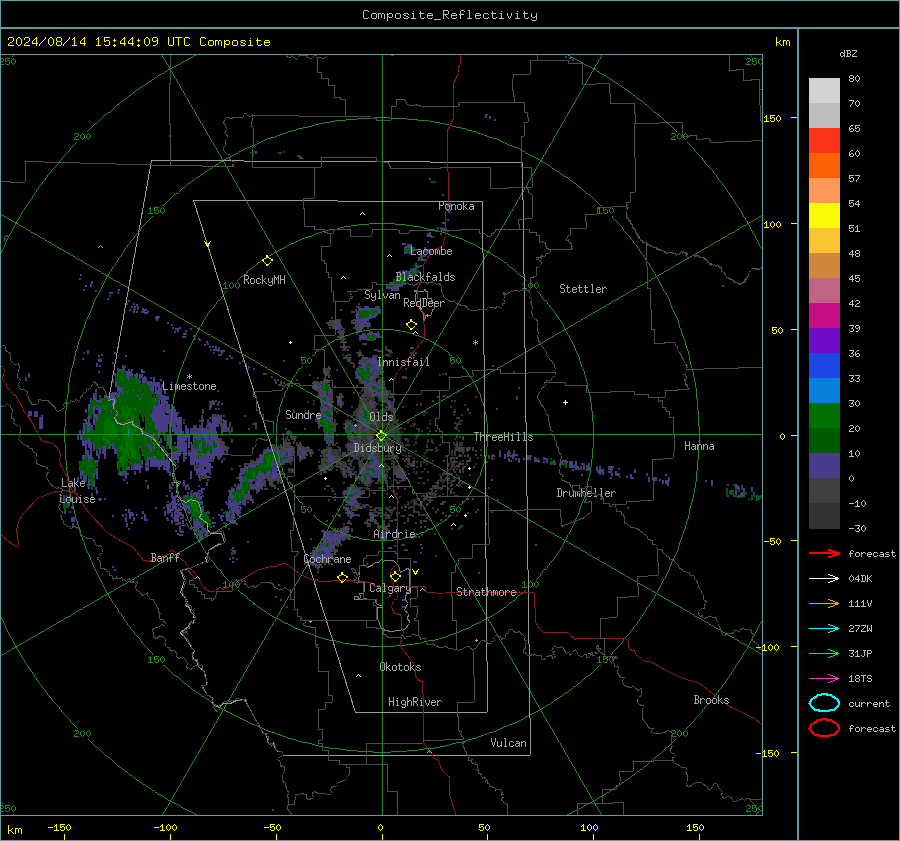Click the RockyMH label
Viewport: 900px width, 841px height.
pyautogui.click(x=264, y=280)
